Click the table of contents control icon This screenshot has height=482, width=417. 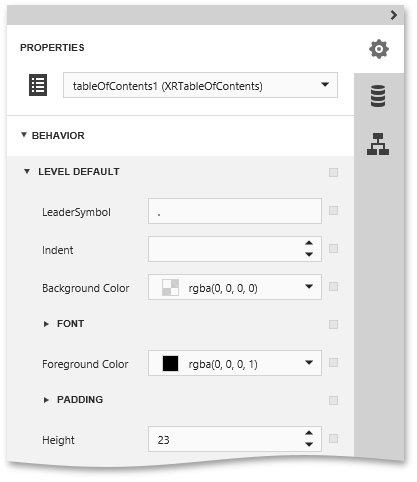click(x=38, y=85)
